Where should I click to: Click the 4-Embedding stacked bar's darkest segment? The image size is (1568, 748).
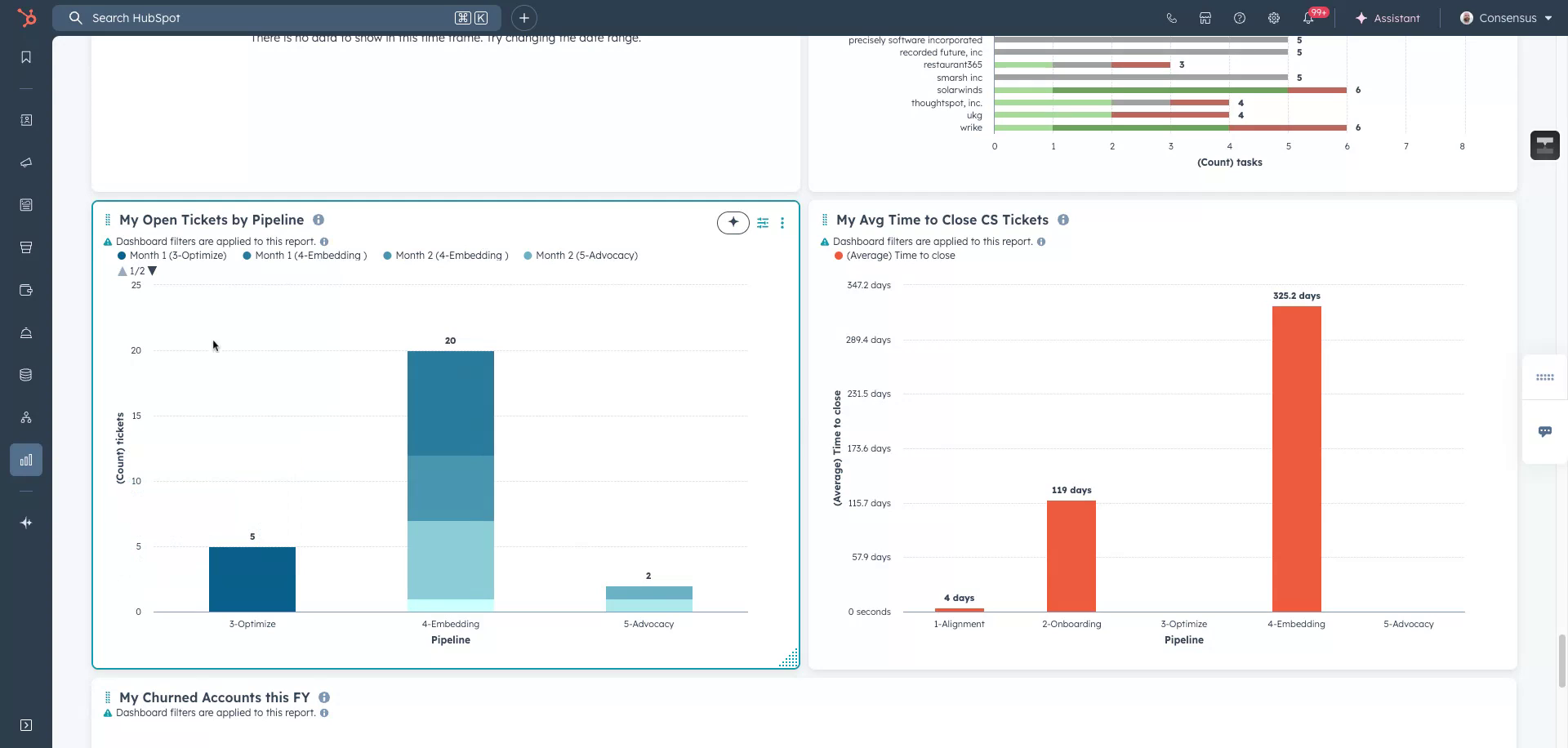coord(450,403)
